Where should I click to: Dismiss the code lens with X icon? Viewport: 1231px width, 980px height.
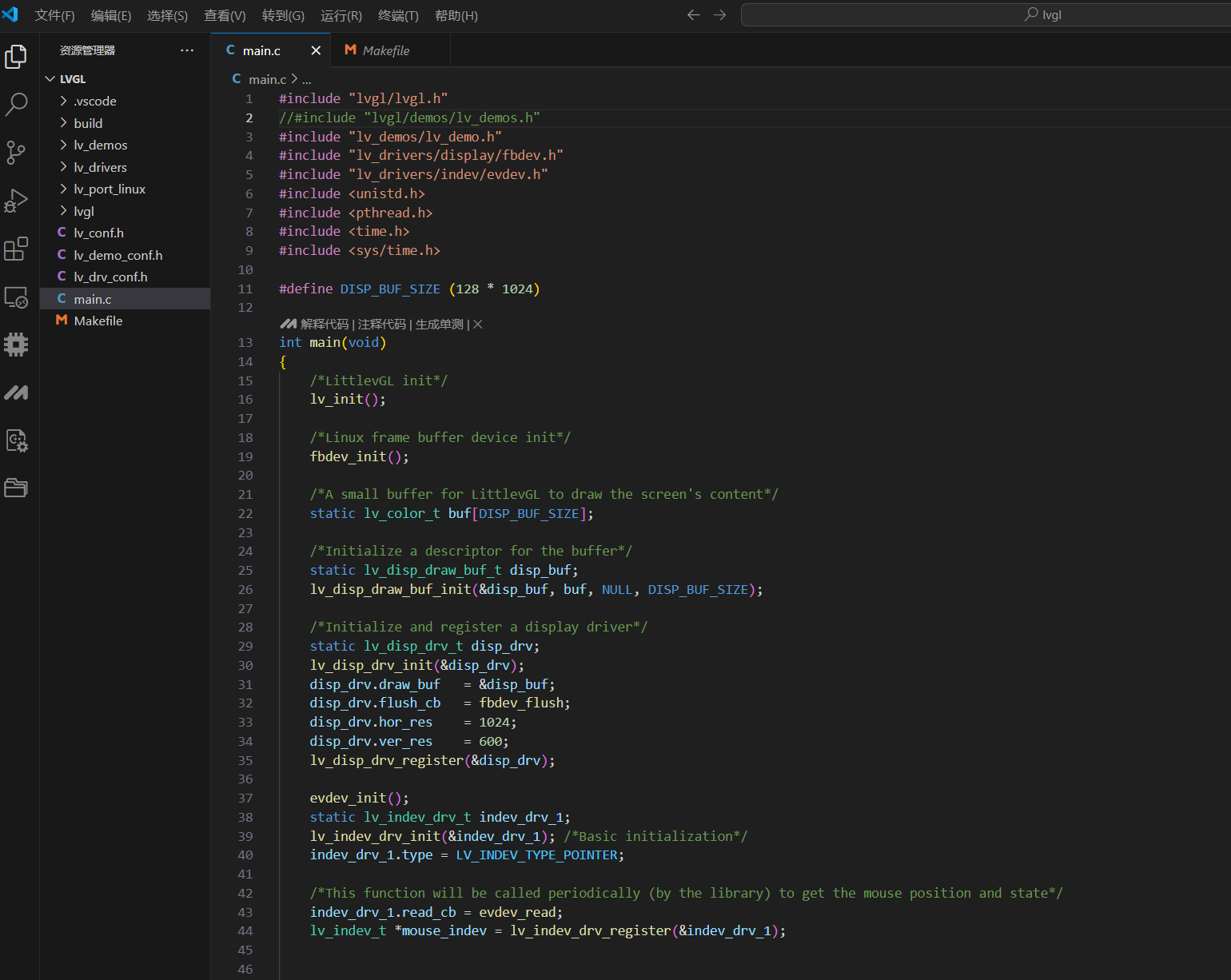[x=477, y=324]
